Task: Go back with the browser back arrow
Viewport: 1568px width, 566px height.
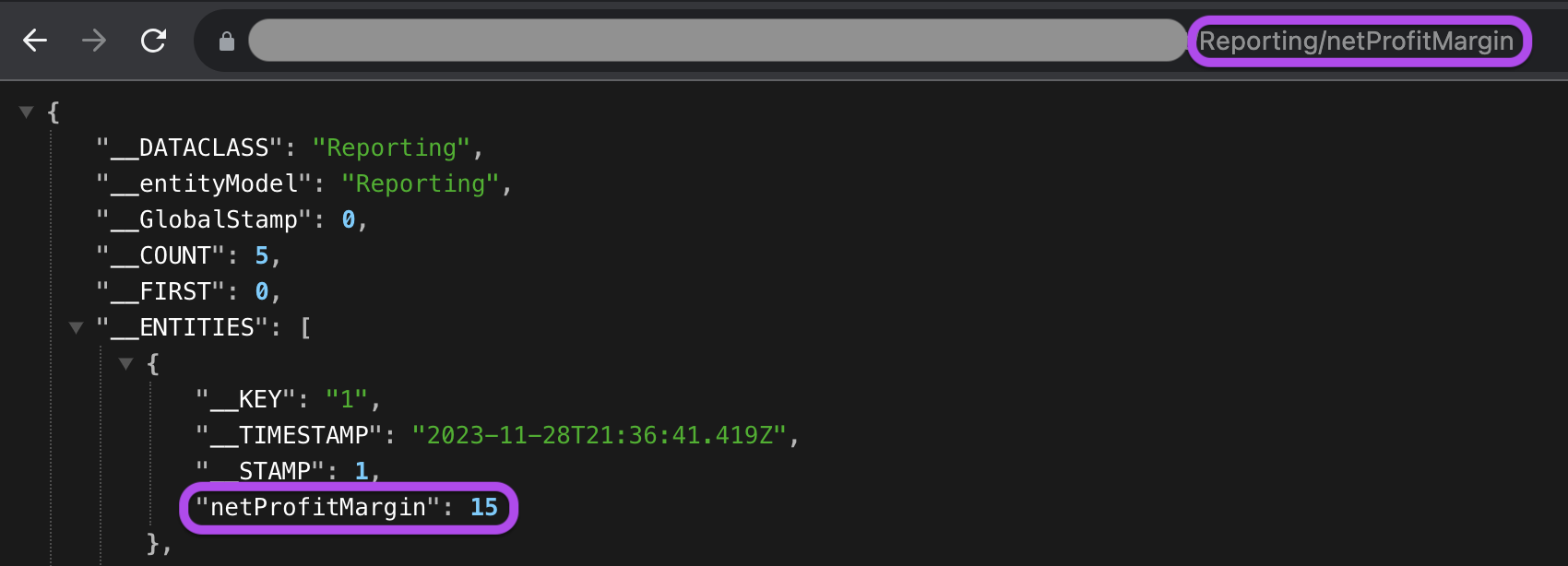Action: (35, 41)
